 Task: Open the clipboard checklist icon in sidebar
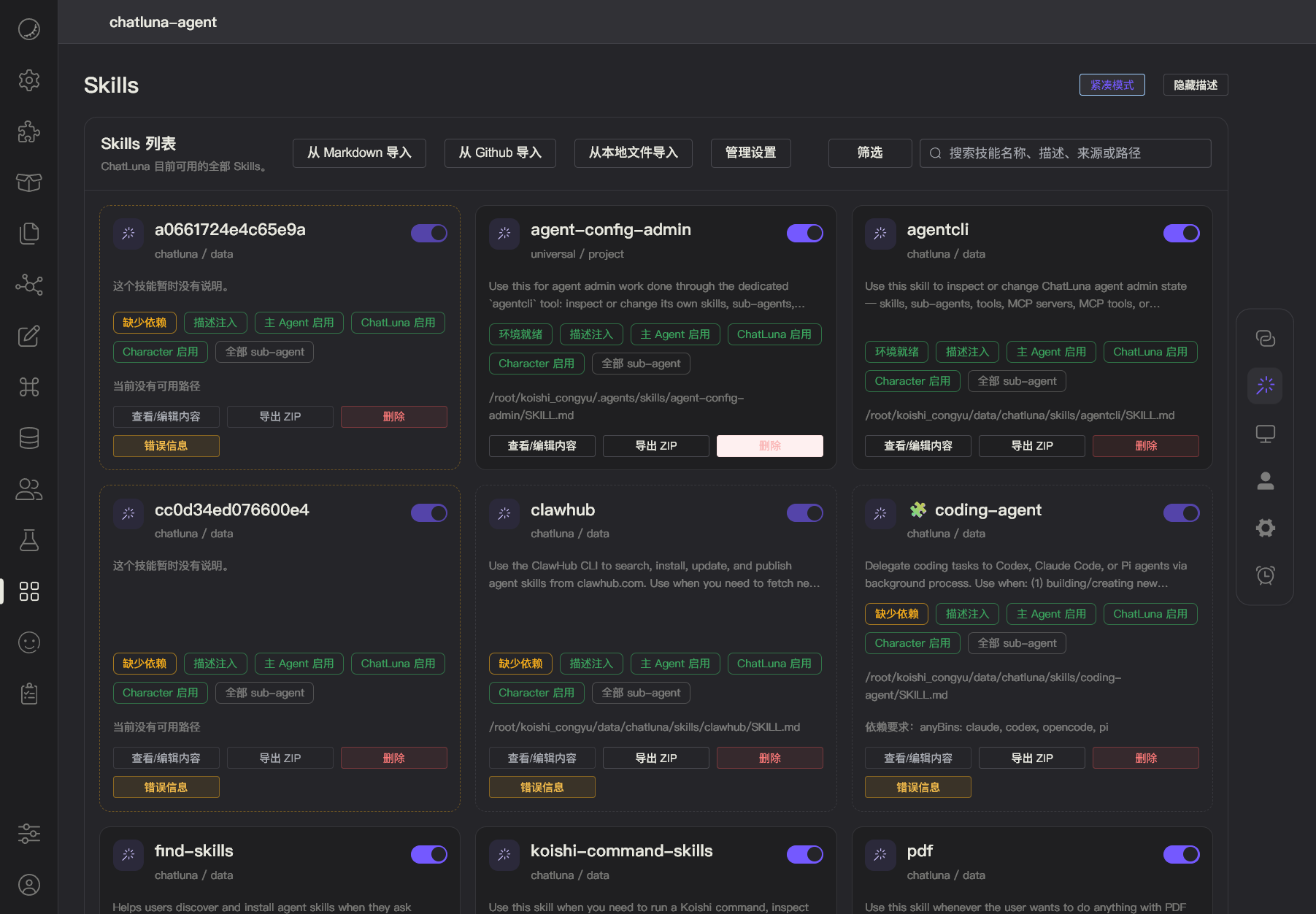pyautogui.click(x=29, y=694)
